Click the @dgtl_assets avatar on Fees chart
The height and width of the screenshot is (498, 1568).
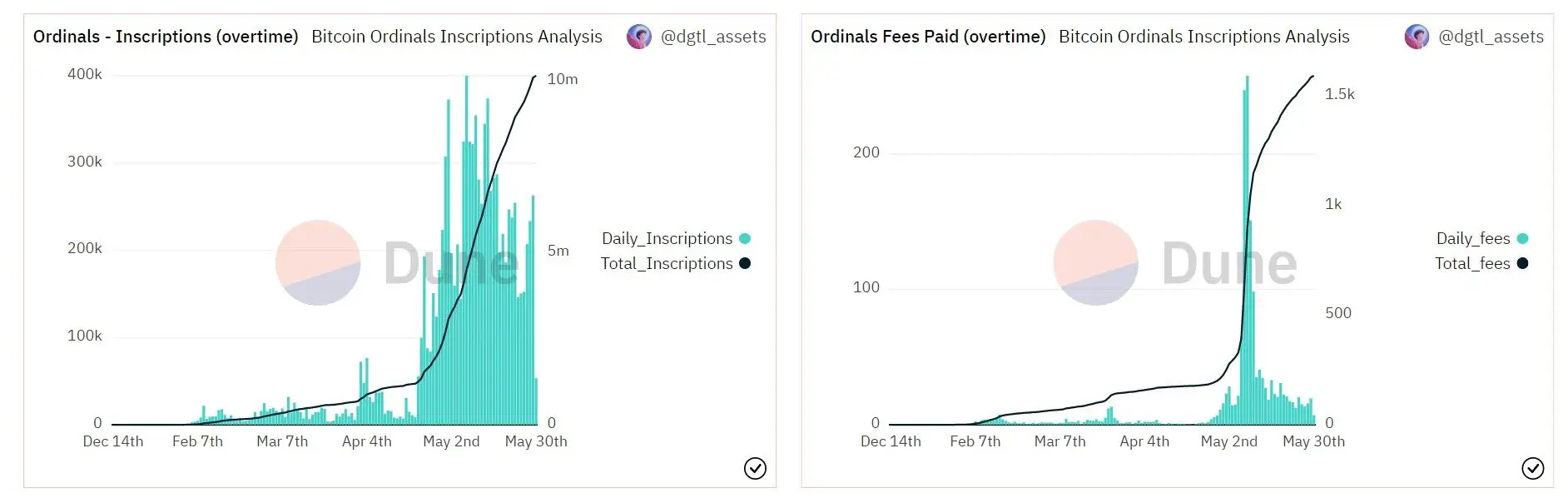coord(1417,37)
